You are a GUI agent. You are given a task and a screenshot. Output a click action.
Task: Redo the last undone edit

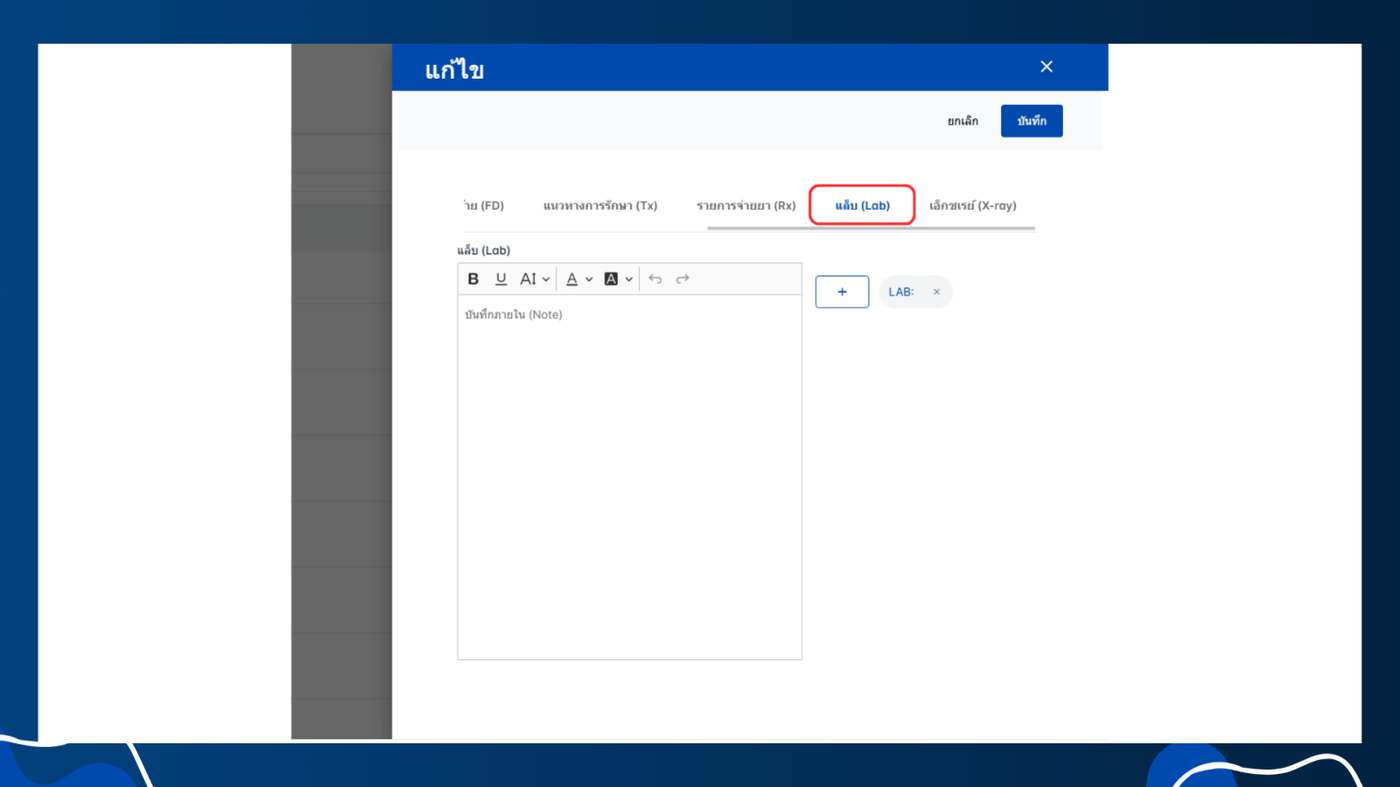coord(683,279)
